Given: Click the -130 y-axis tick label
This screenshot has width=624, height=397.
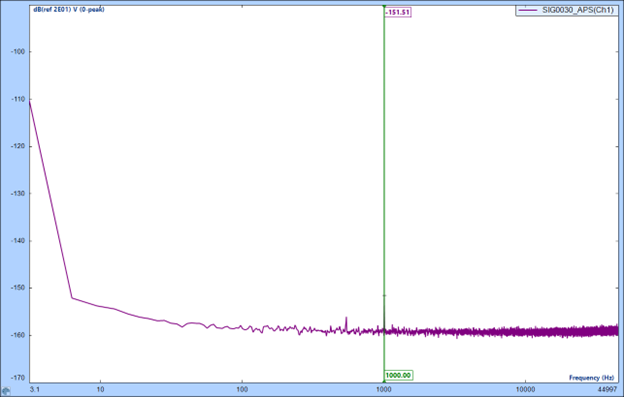Looking at the screenshot, I should point(18,193).
